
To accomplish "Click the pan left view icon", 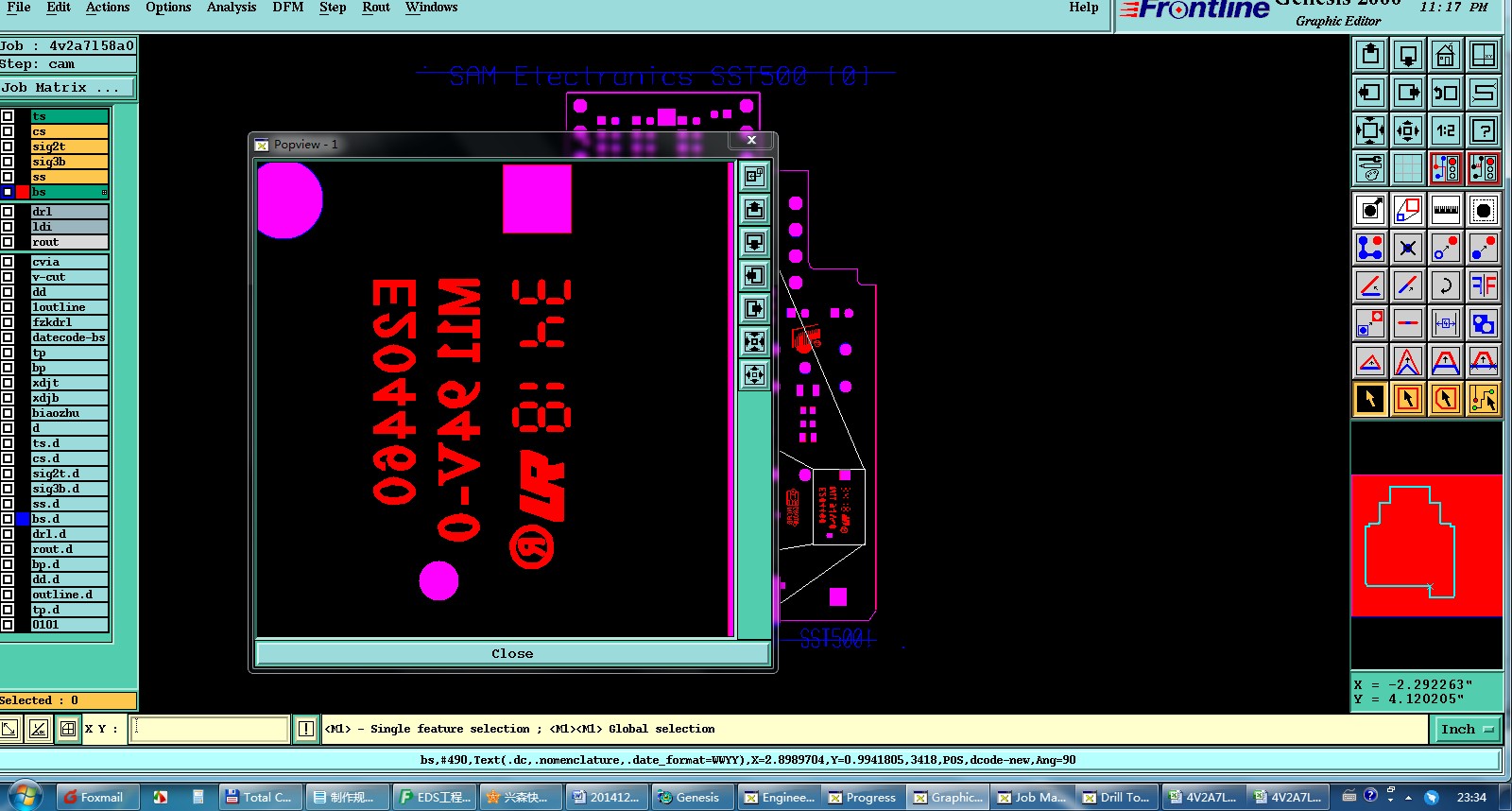I will click(x=1370, y=93).
